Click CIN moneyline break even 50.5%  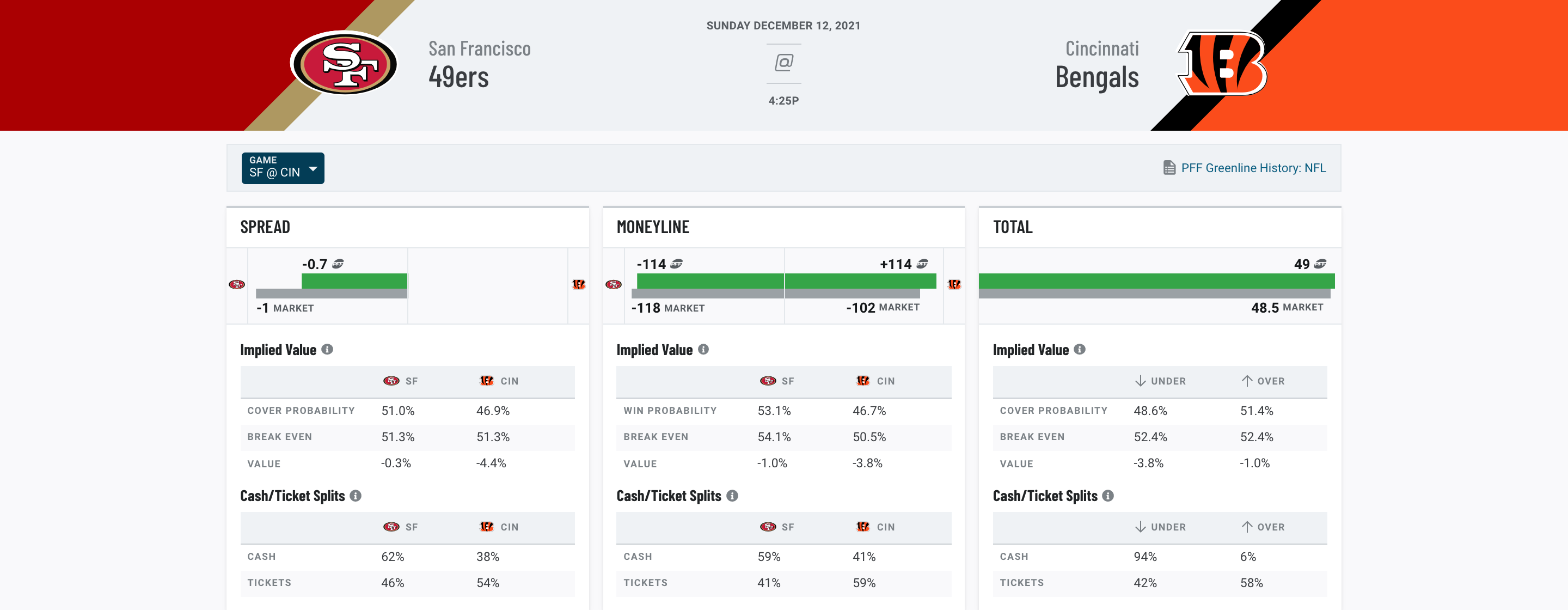(x=869, y=437)
